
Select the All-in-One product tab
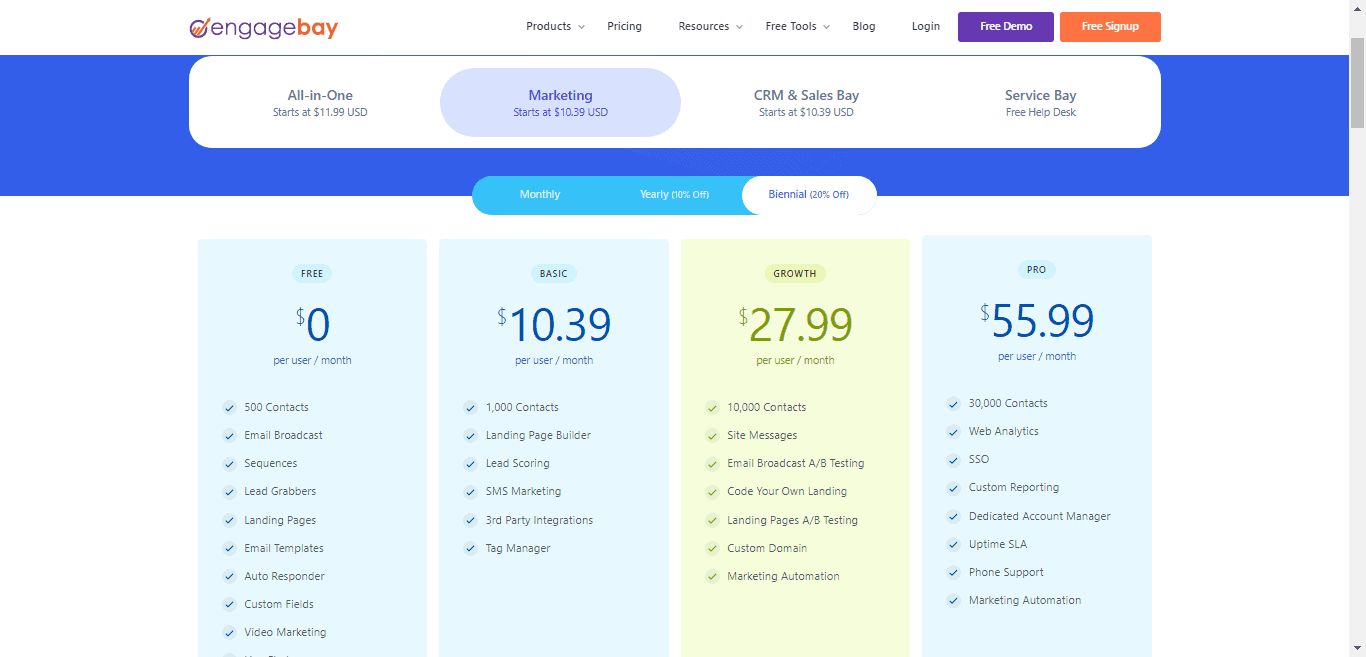click(x=320, y=102)
